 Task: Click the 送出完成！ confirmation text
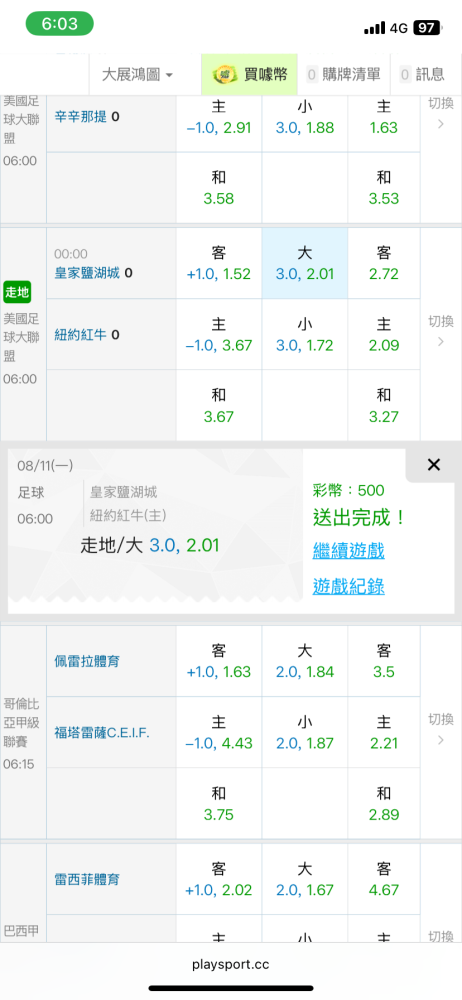(x=359, y=517)
